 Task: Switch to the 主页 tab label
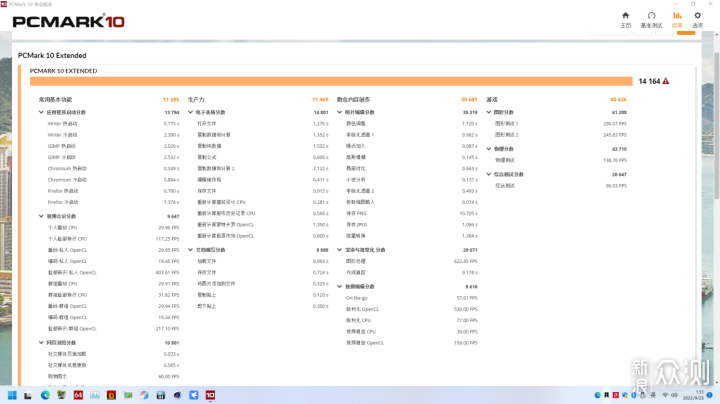coord(625,26)
